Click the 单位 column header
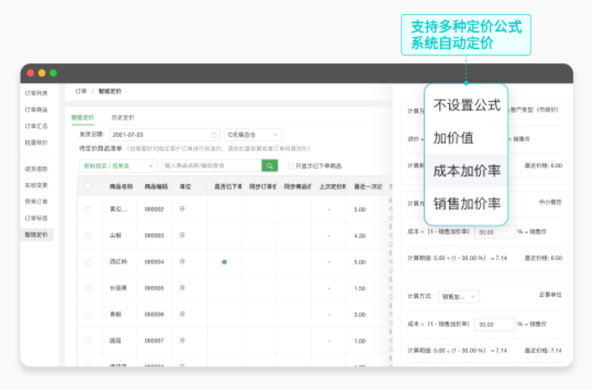 tap(185, 187)
